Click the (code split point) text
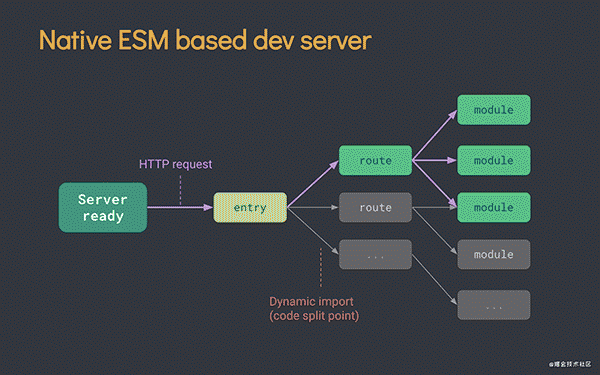 [x=314, y=316]
